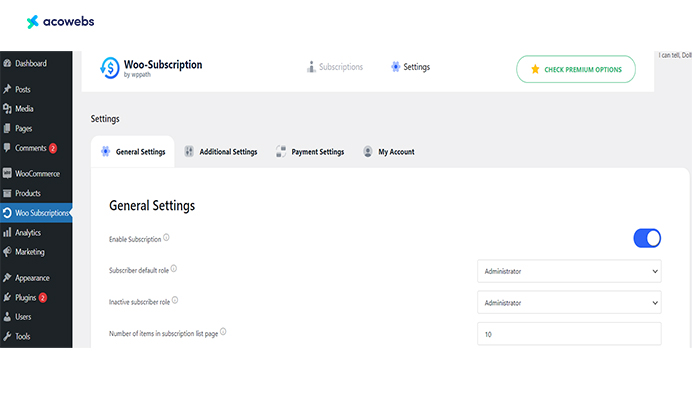The image size is (692, 399).
Task: Click info icon beside Inactive subscriber role
Action: (175, 300)
